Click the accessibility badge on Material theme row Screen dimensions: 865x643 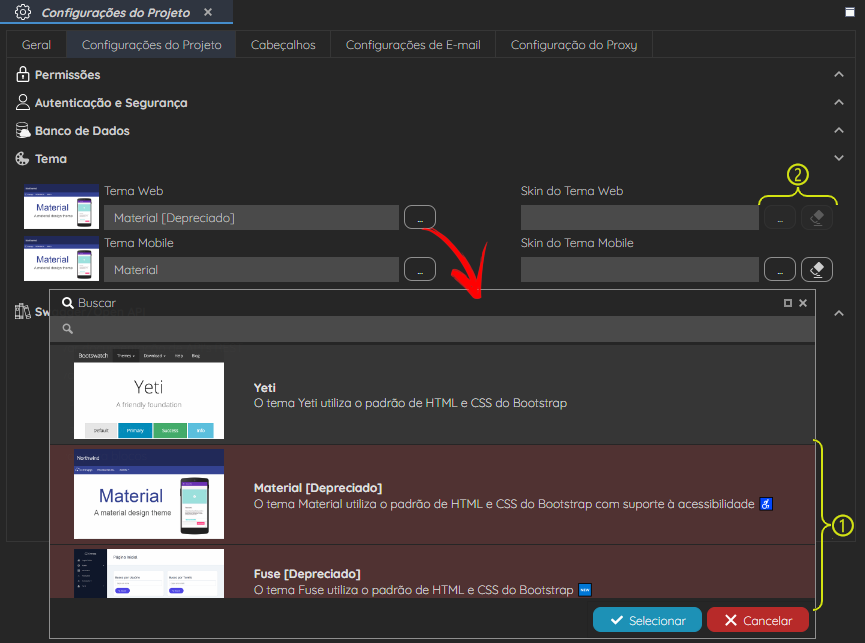pos(766,503)
